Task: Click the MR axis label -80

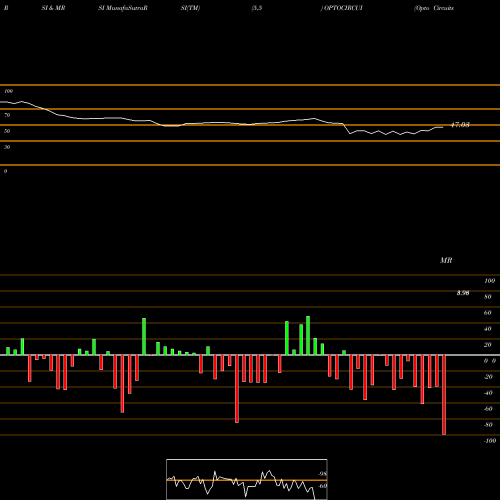Action: (x=488, y=425)
